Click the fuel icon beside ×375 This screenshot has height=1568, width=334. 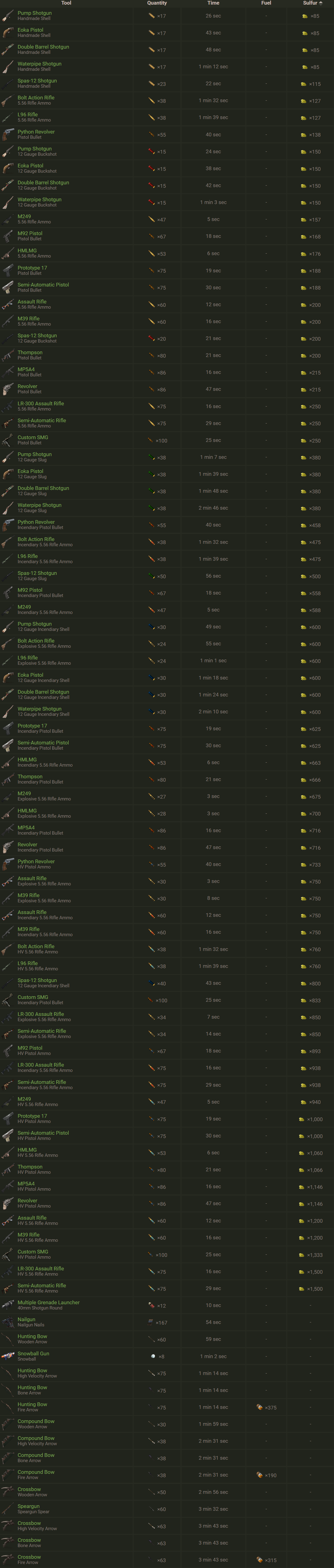pos(260,1407)
